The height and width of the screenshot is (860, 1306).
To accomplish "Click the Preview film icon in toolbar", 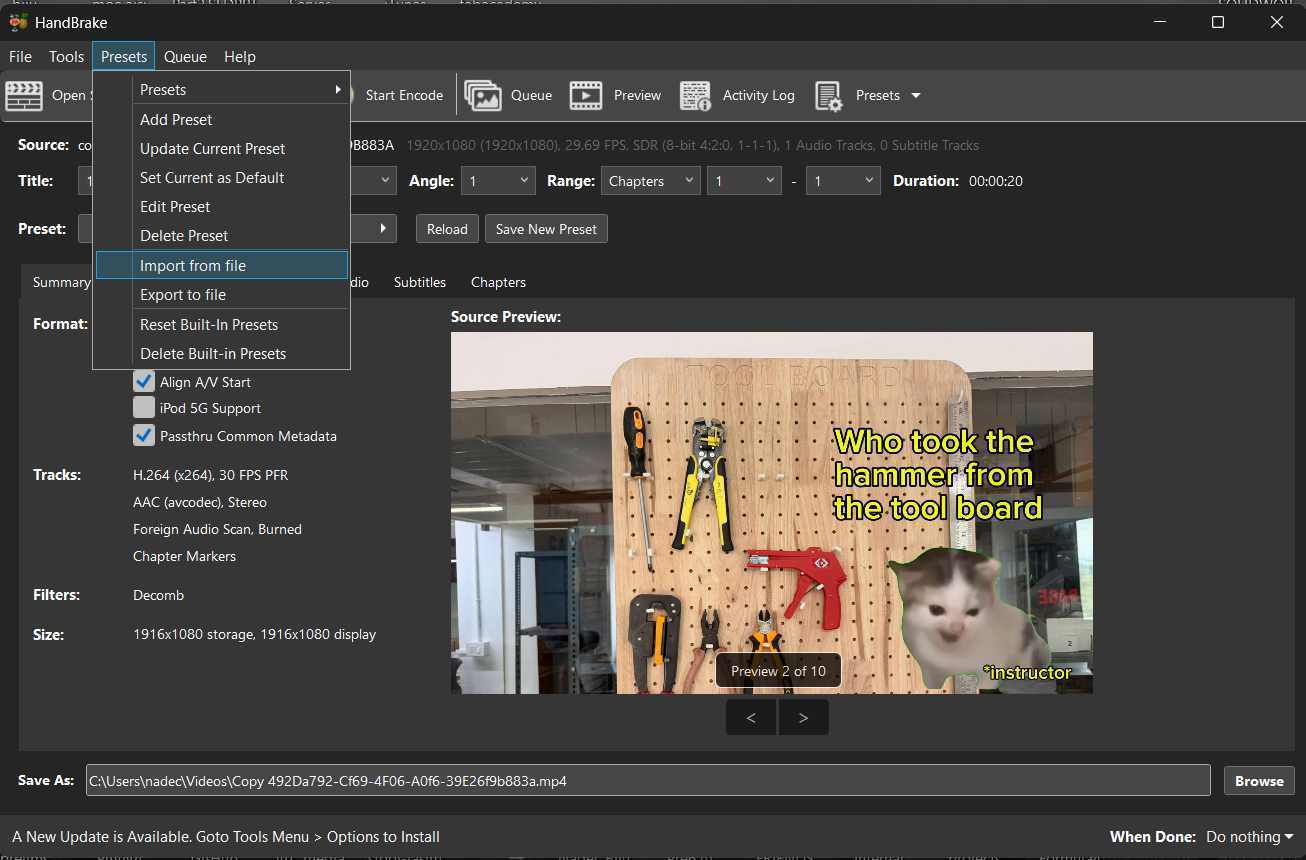I will pyautogui.click(x=586, y=96).
